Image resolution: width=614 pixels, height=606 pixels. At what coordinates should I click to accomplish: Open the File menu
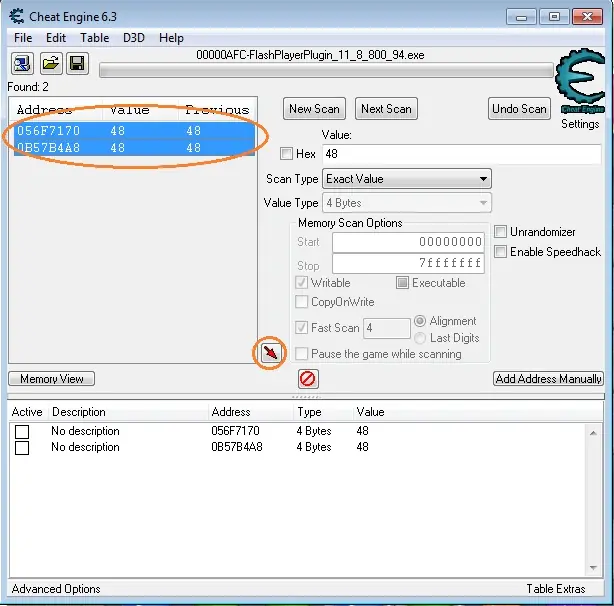(23, 38)
